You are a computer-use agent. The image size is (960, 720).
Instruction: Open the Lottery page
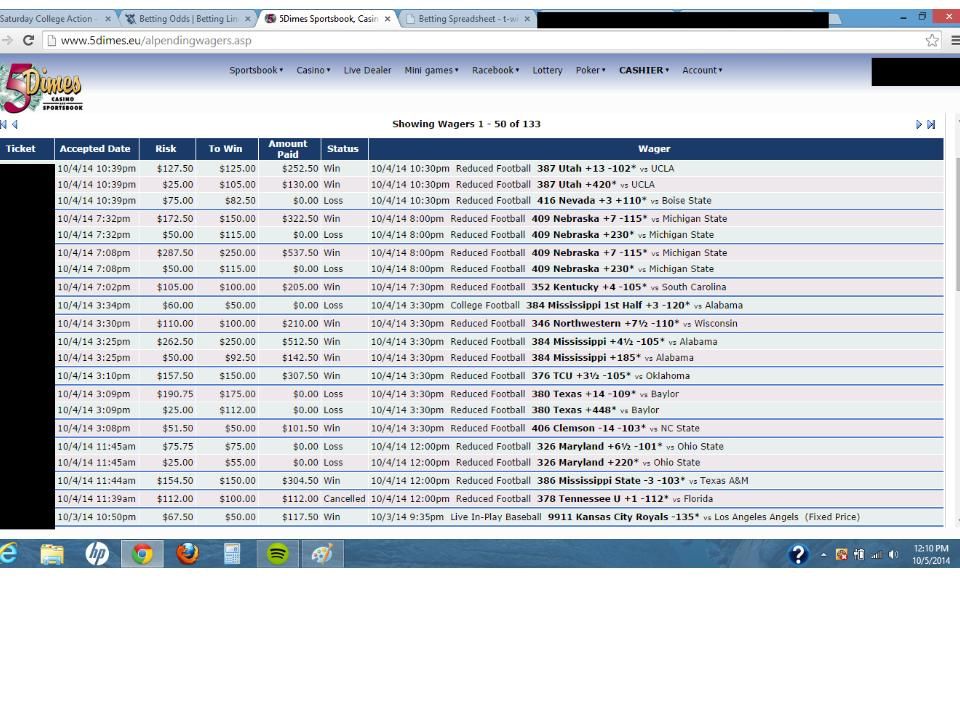(547, 70)
